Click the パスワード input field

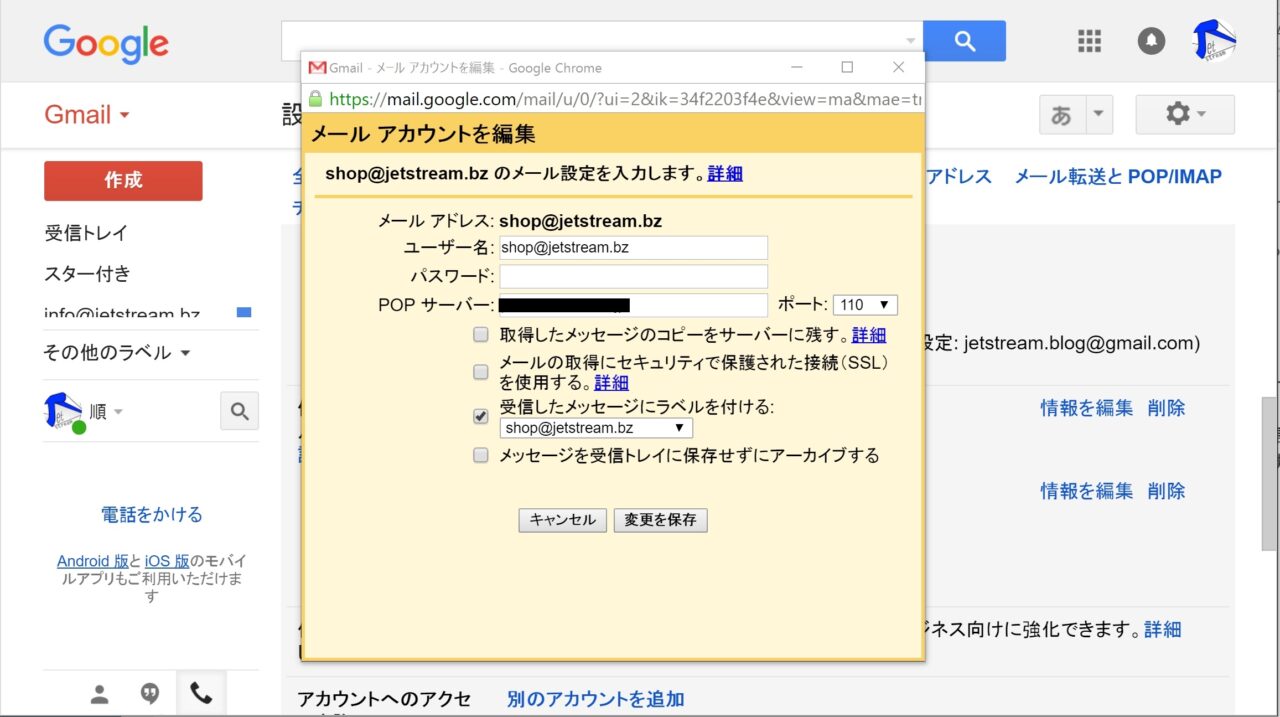click(x=633, y=277)
